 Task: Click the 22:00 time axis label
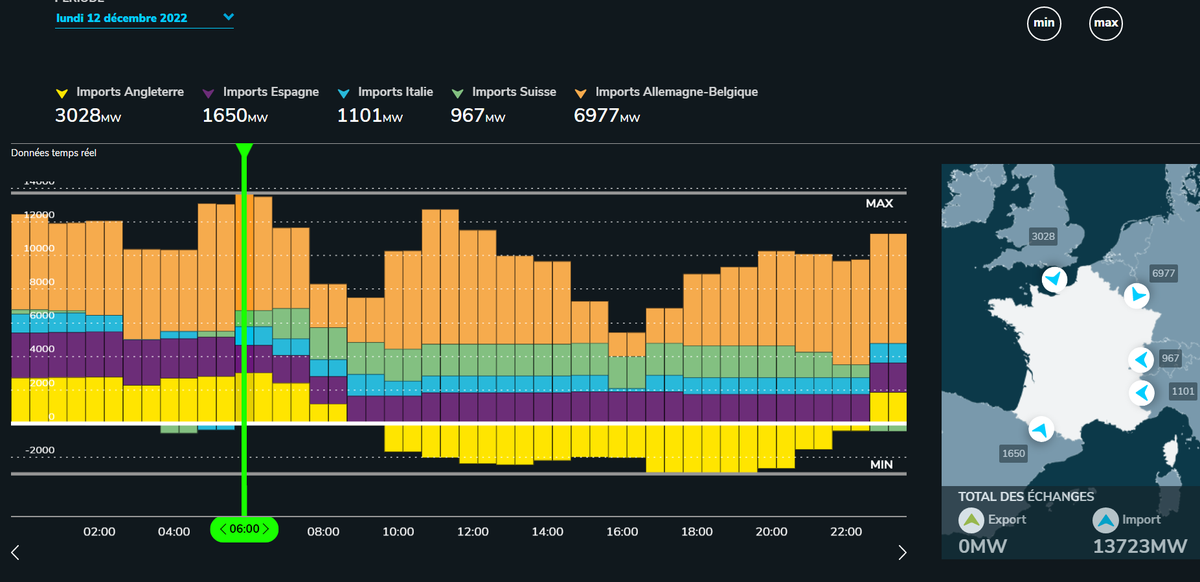pyautogui.click(x=847, y=531)
